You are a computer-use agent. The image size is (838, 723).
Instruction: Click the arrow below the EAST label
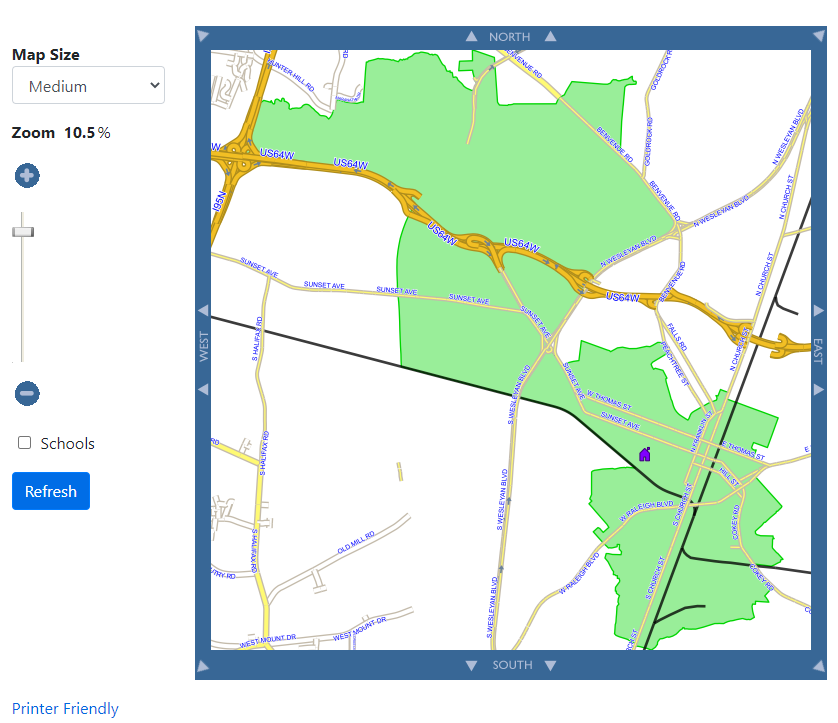818,388
